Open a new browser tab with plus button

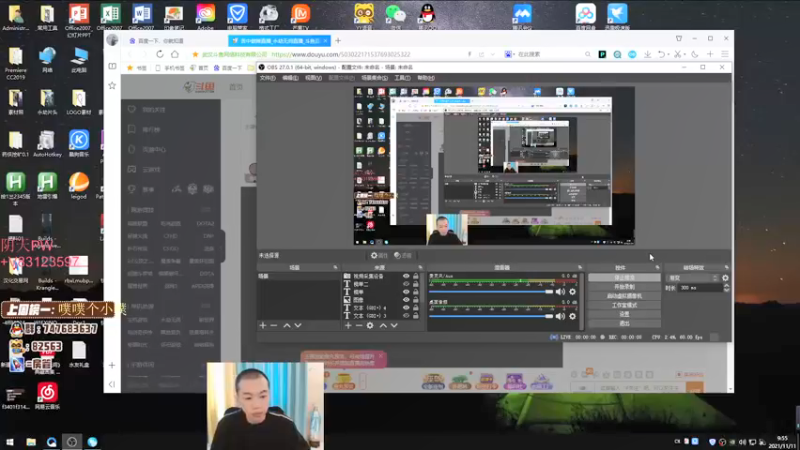click(338, 41)
